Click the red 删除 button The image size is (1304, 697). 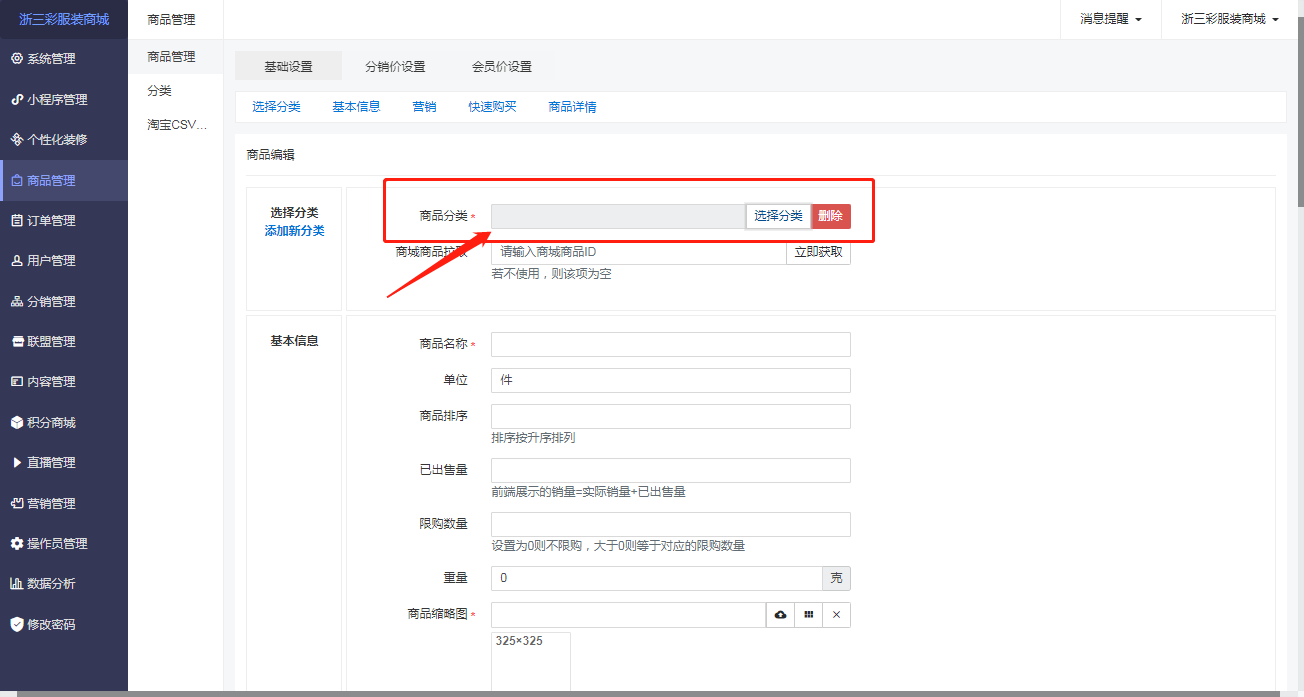(x=831, y=216)
